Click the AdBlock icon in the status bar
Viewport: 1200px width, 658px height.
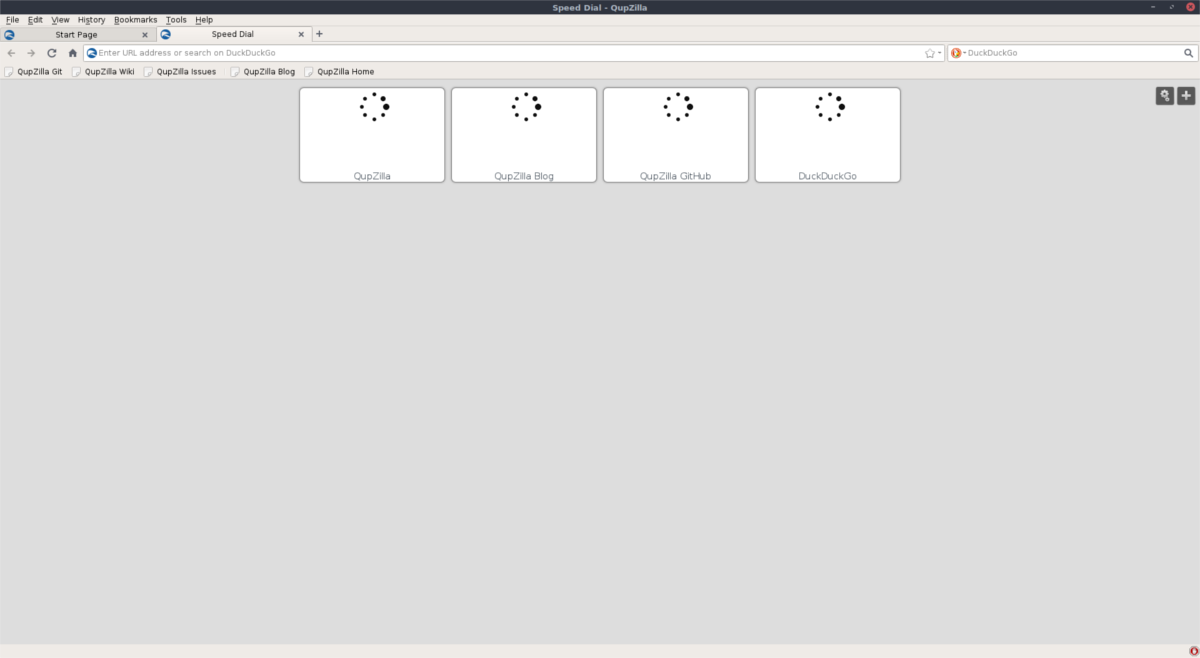pos(1193,651)
